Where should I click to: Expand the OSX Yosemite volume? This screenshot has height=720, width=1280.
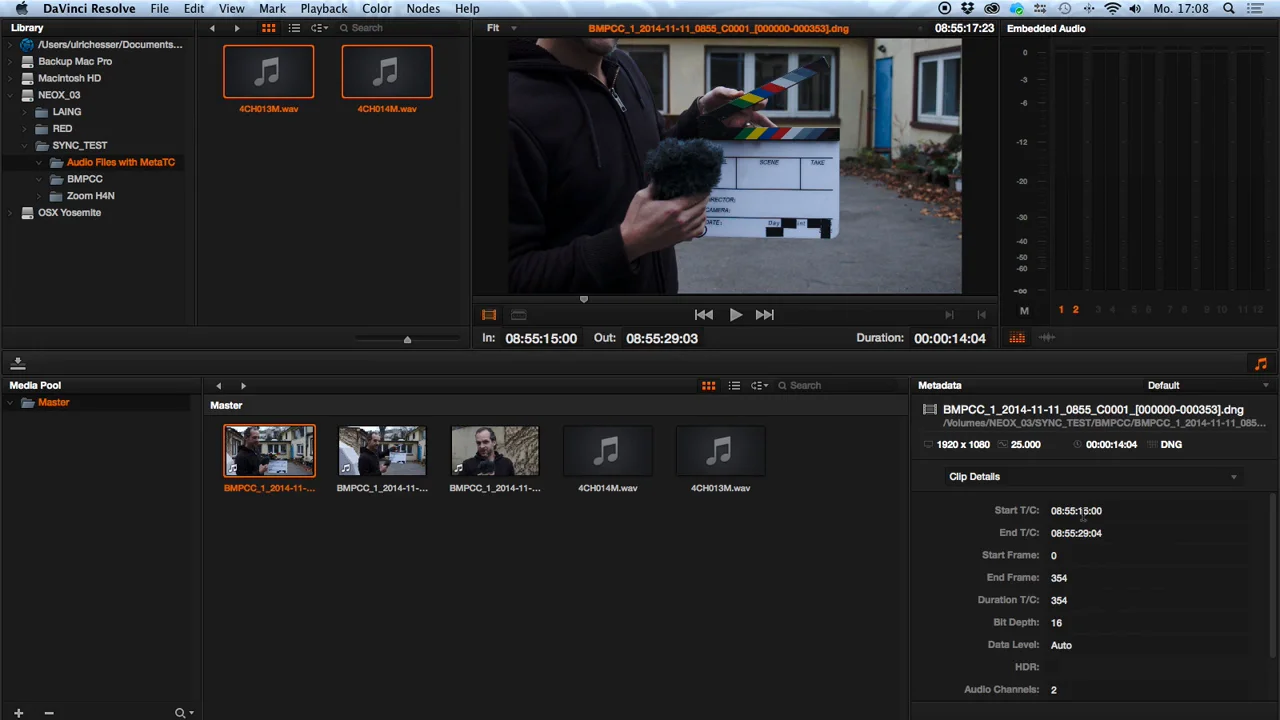(x=10, y=212)
